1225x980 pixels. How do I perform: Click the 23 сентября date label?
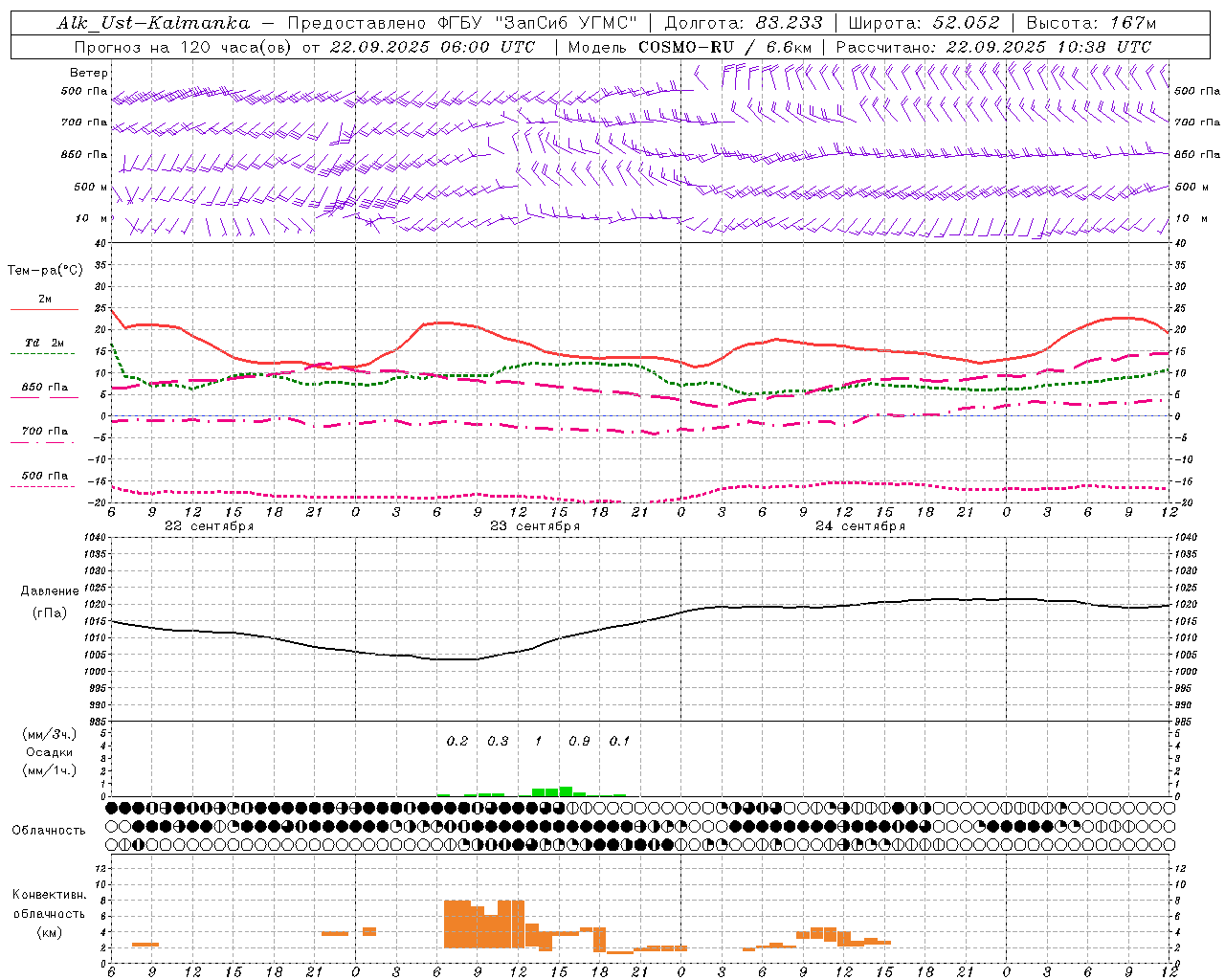pyautogui.click(x=535, y=526)
